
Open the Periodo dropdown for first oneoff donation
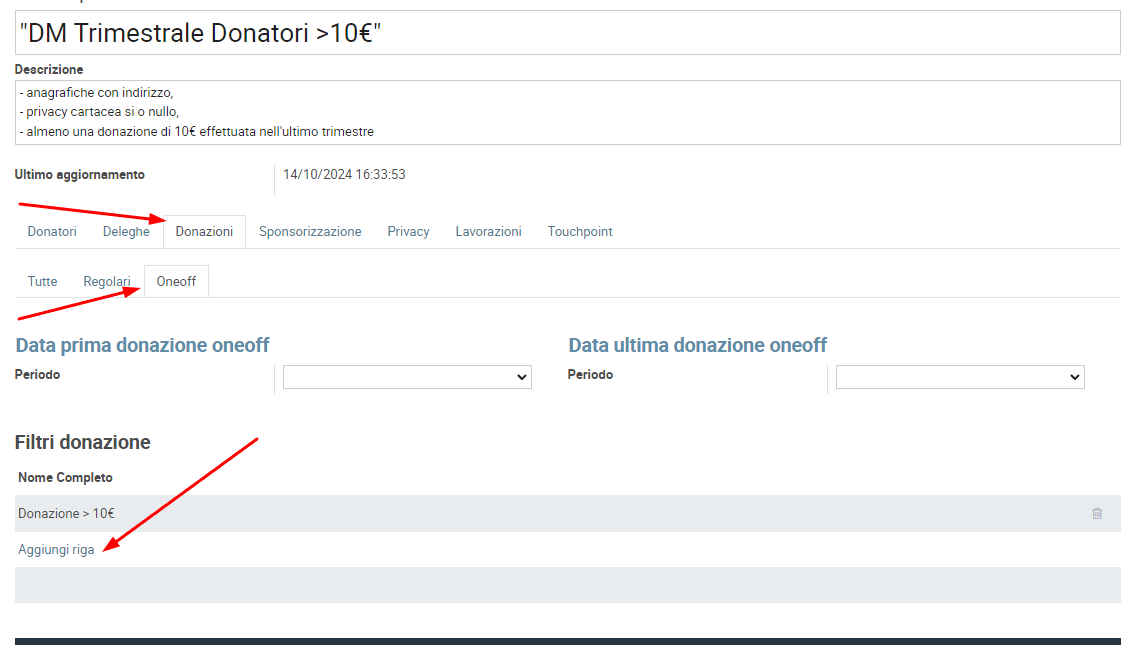pos(407,377)
